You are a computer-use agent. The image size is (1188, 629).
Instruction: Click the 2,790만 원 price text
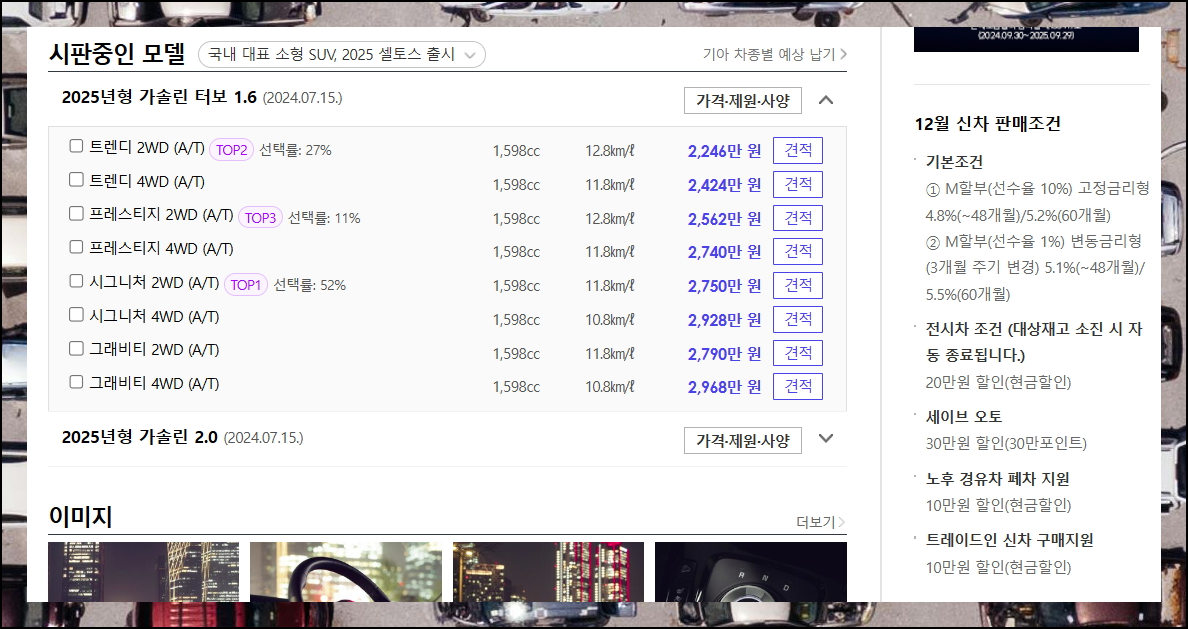click(x=724, y=354)
